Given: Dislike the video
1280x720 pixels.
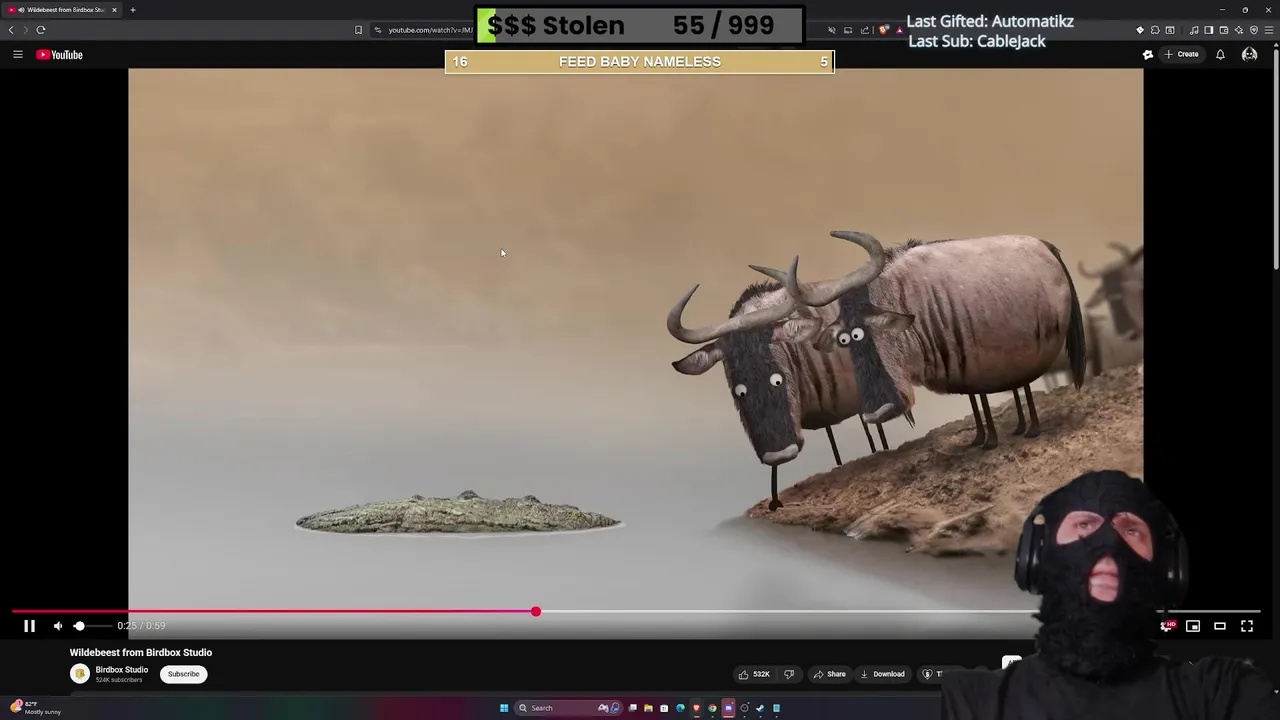Looking at the screenshot, I should coord(789,674).
